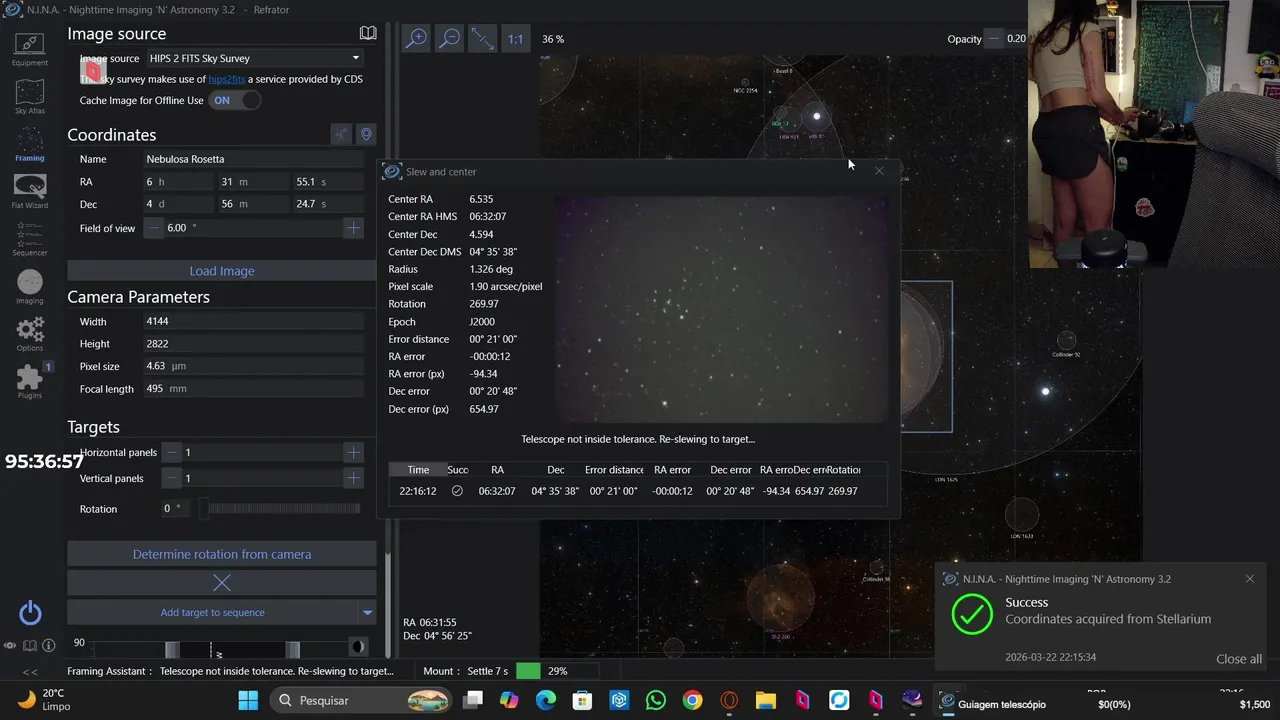Open Google Chrome from the taskbar
Image resolution: width=1280 pixels, height=720 pixels.
[692, 700]
